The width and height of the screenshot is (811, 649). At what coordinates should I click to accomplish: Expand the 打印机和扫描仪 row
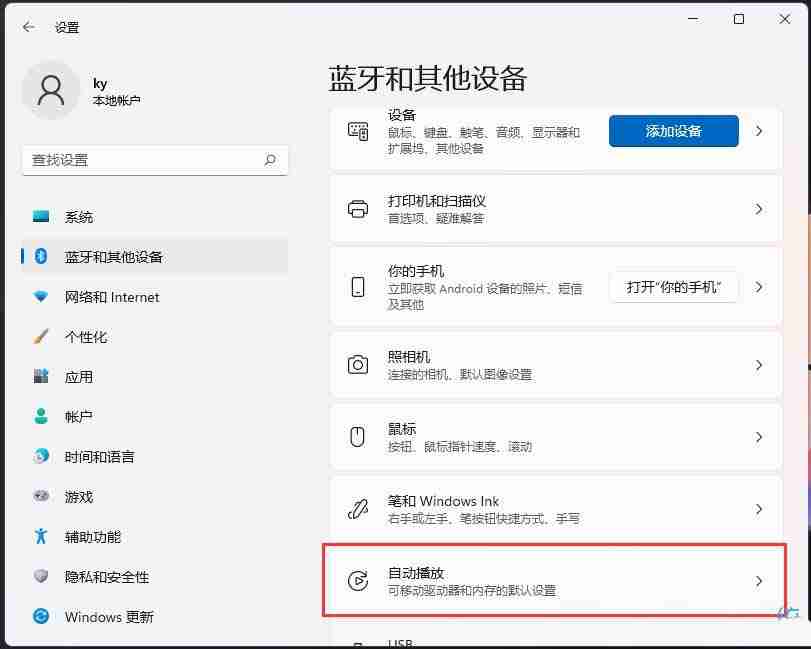(759, 211)
